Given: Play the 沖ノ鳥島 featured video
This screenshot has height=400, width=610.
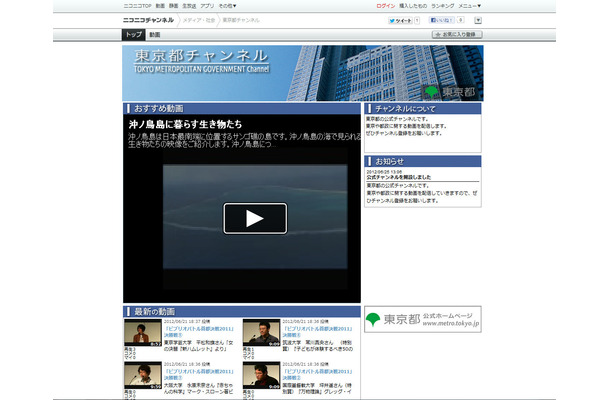Looking at the screenshot, I should pos(255,218).
